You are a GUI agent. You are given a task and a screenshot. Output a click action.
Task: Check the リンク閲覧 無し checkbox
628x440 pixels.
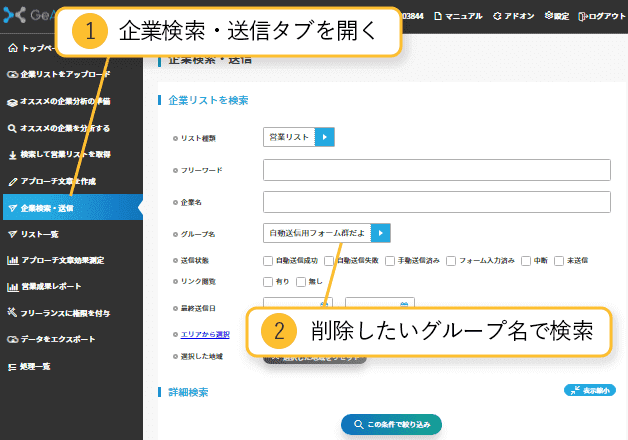click(x=301, y=282)
